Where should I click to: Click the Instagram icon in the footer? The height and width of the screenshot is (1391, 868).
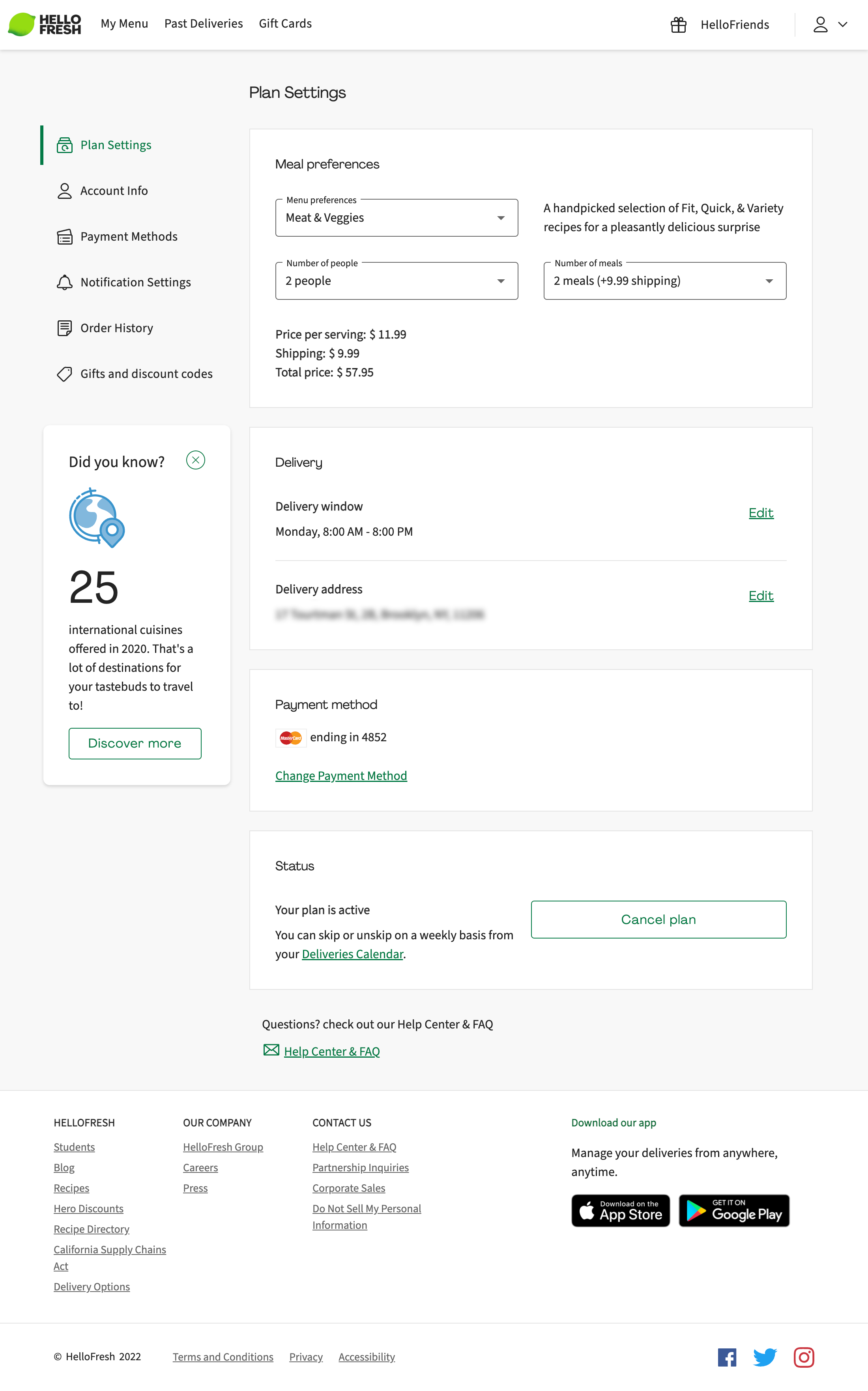tap(804, 1358)
